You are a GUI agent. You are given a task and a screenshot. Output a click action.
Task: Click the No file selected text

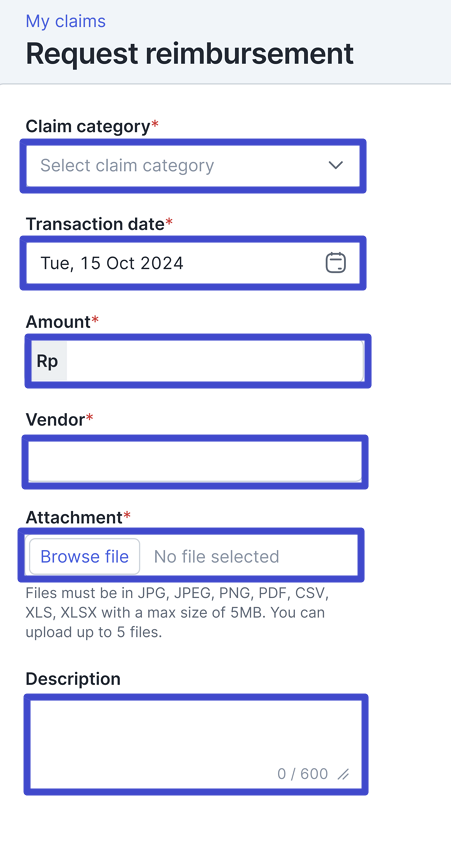[216, 557]
